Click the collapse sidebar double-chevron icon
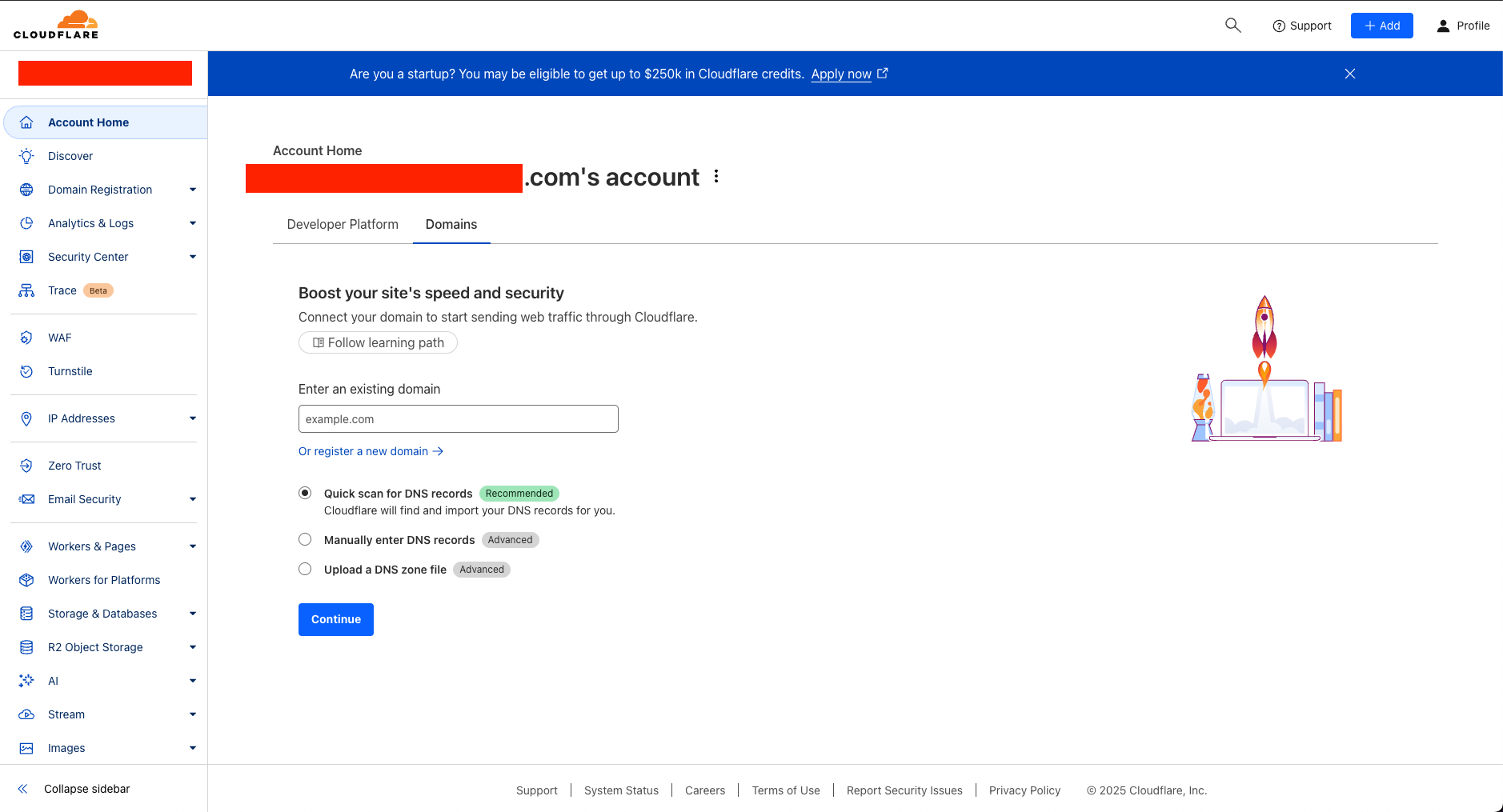Screen dimensions: 1503x812 [23, 789]
